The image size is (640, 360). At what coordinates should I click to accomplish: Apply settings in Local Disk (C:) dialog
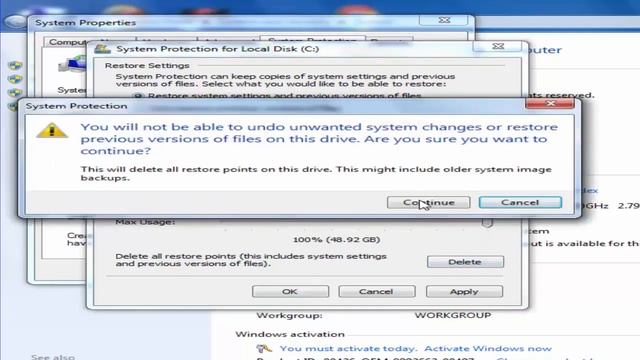[464, 291]
